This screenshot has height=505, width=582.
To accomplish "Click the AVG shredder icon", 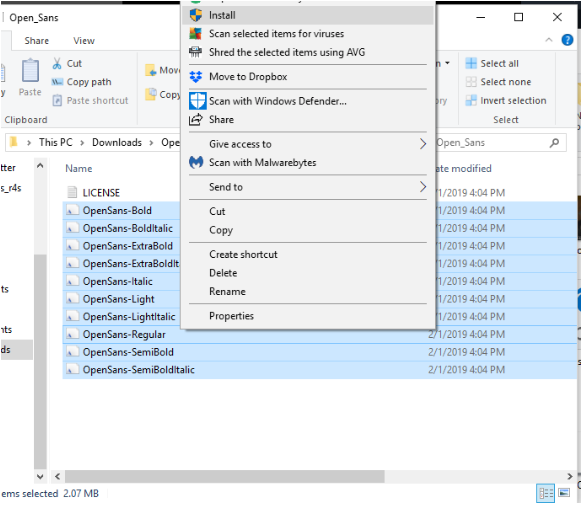I will (196, 52).
